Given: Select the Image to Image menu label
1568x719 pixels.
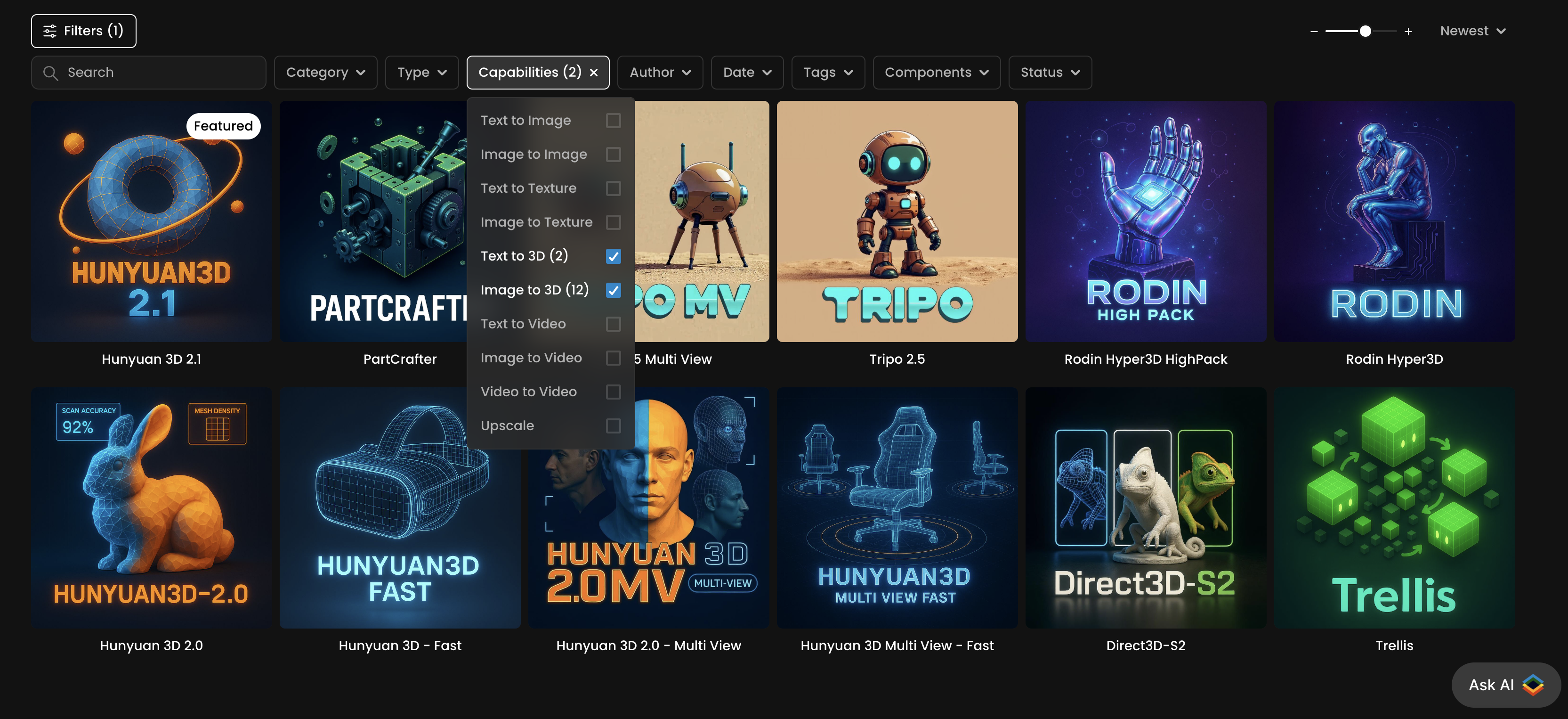Looking at the screenshot, I should (x=533, y=154).
